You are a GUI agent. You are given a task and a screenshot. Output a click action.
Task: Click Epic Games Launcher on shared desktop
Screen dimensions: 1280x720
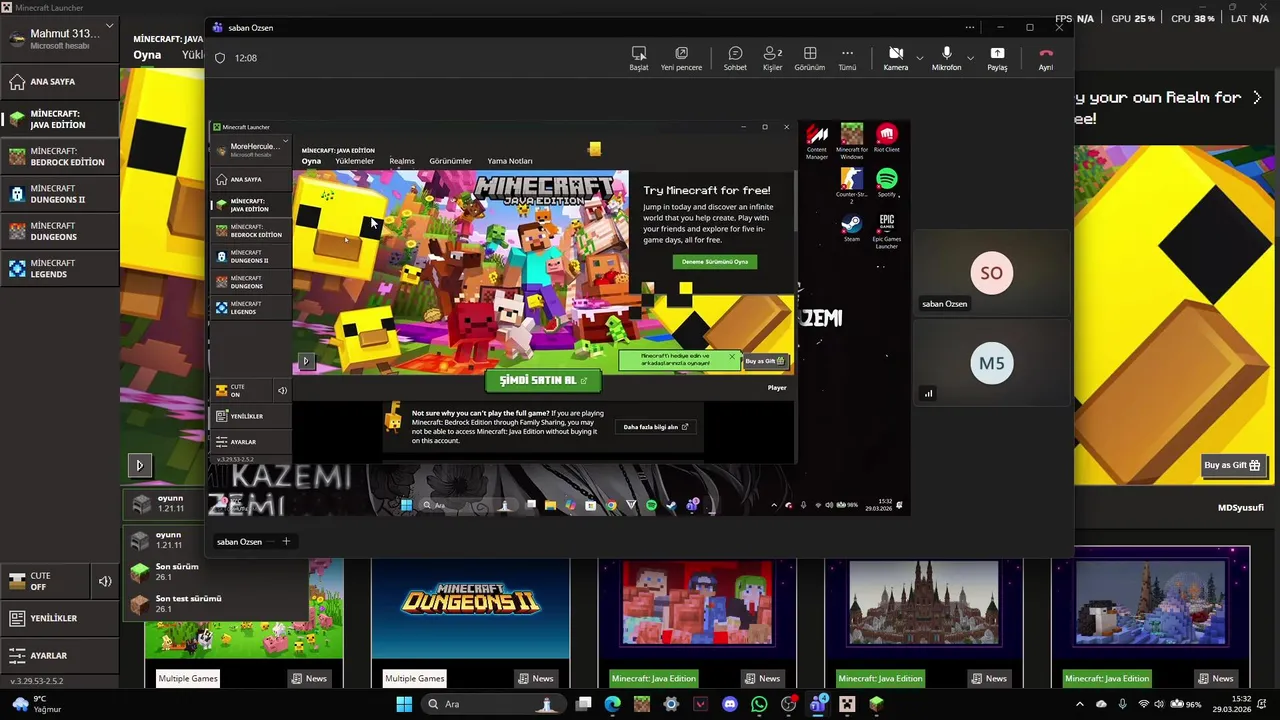(x=886, y=230)
